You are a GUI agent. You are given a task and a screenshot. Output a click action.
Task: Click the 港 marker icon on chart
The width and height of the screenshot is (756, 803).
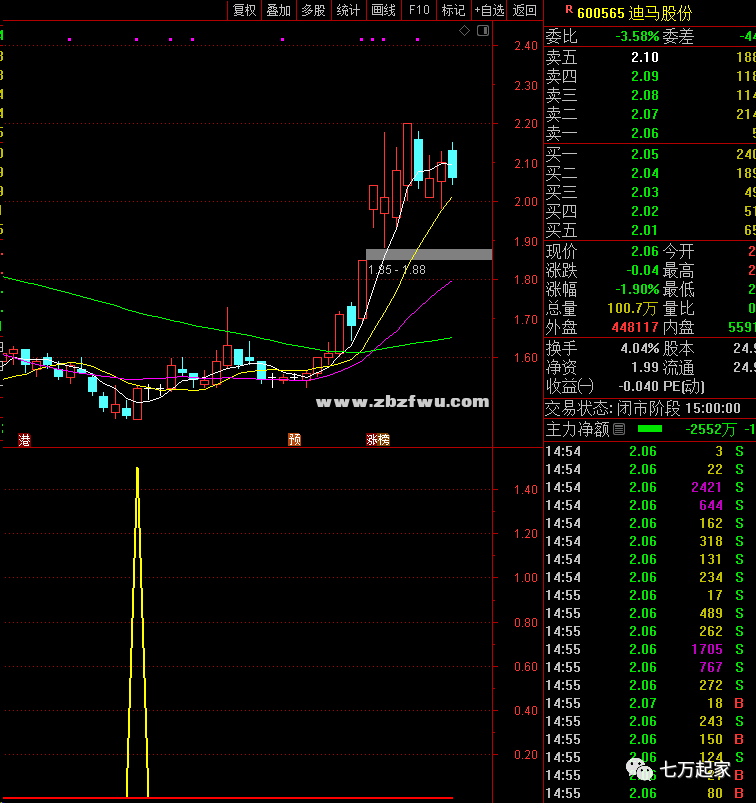coord(24,439)
